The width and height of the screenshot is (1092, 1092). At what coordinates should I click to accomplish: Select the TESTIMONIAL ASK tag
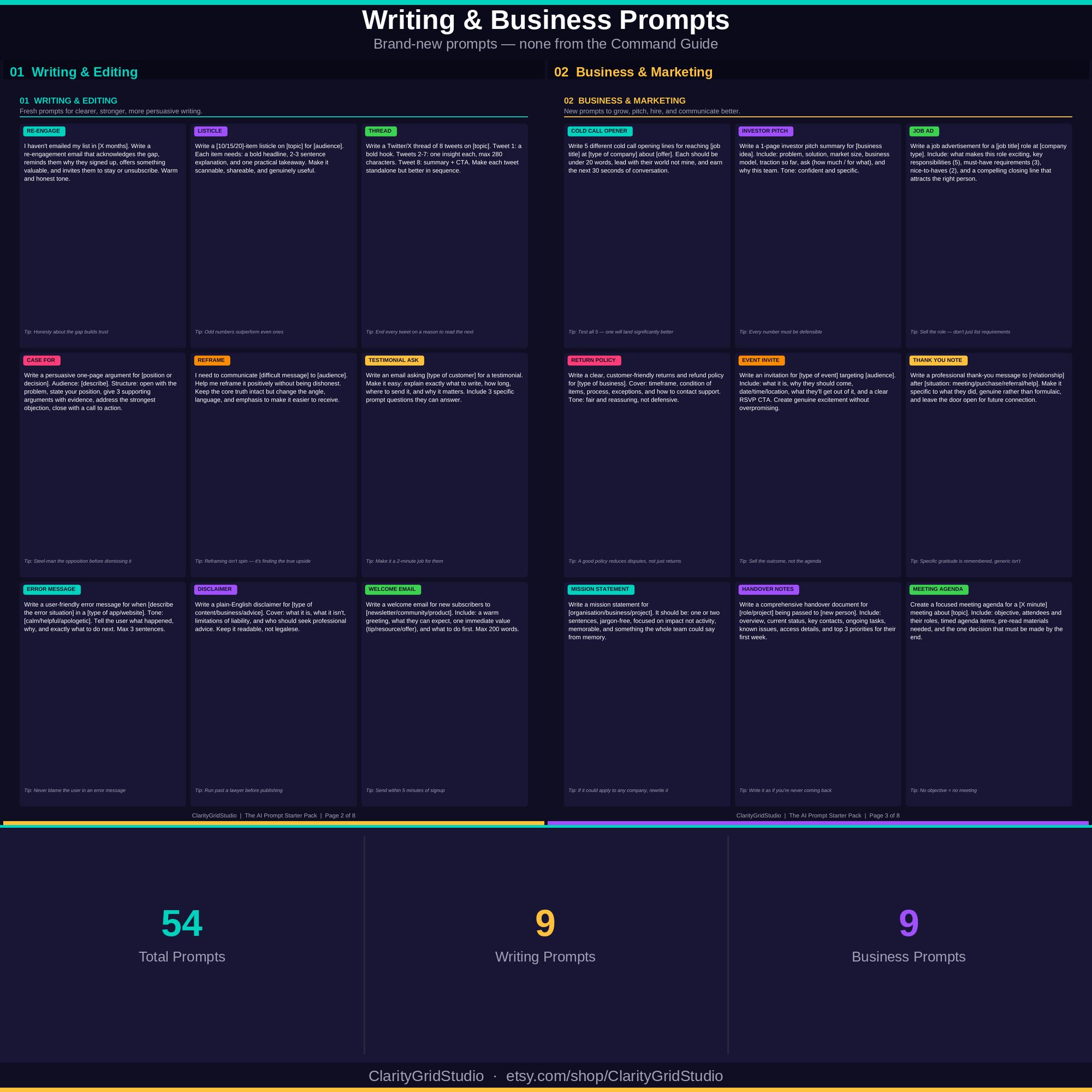pyautogui.click(x=395, y=360)
